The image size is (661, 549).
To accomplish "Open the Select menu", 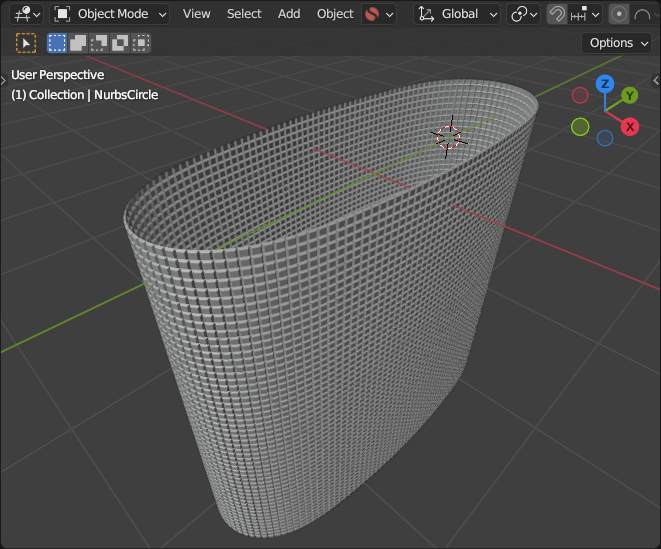I will tap(244, 14).
